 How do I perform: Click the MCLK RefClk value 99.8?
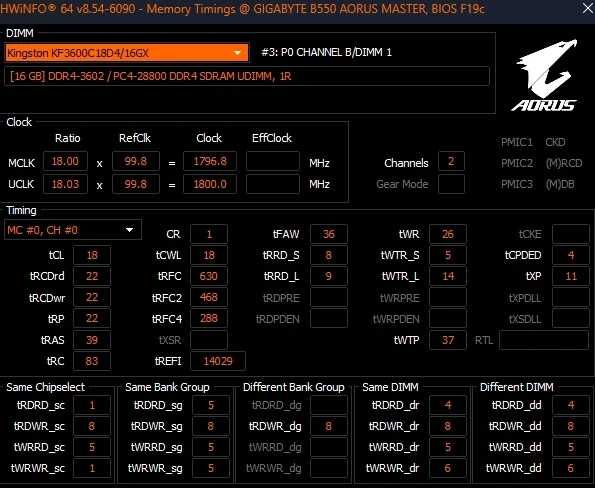click(136, 161)
